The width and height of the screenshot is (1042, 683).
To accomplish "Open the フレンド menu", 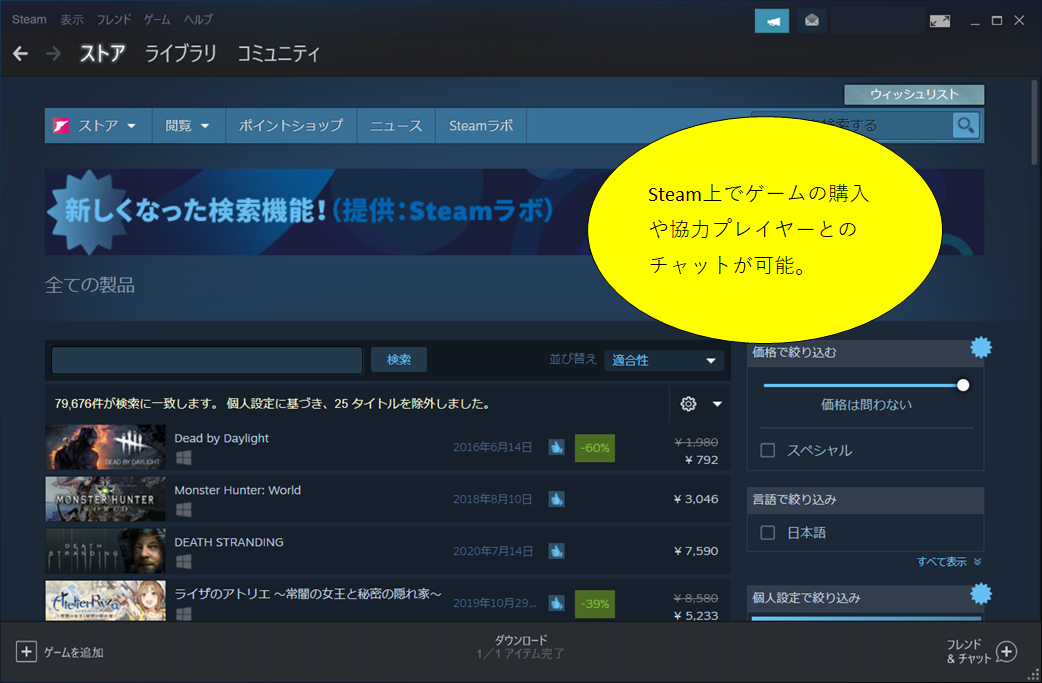I will tap(114, 20).
